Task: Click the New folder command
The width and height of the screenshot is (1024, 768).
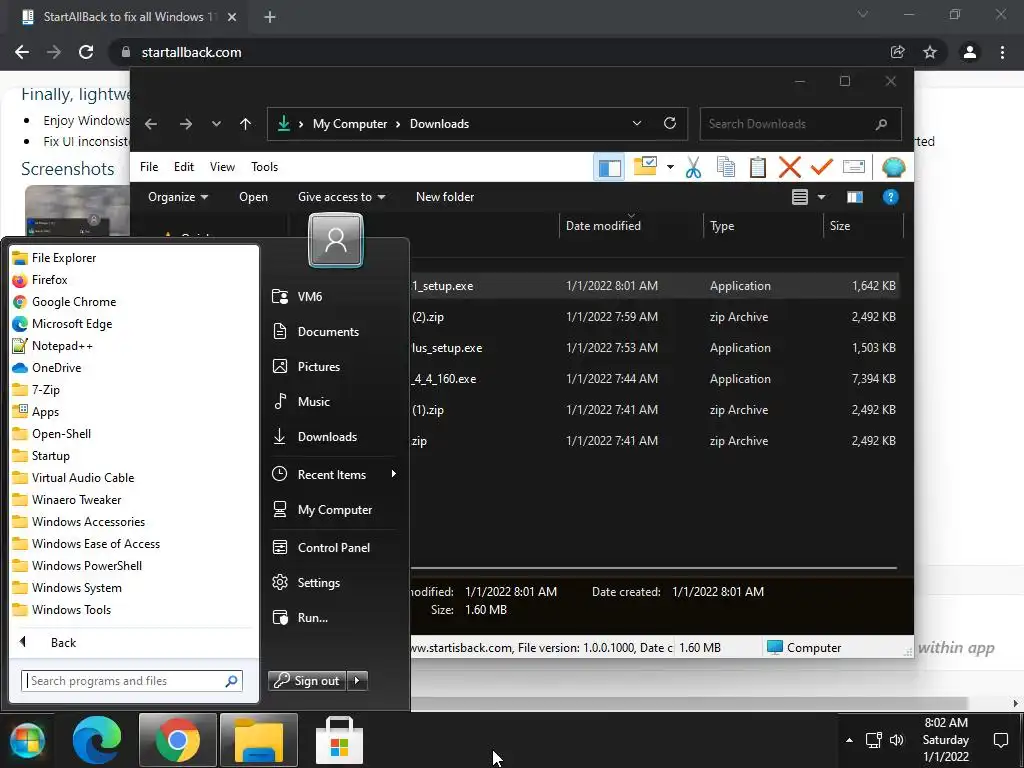Action: click(445, 197)
